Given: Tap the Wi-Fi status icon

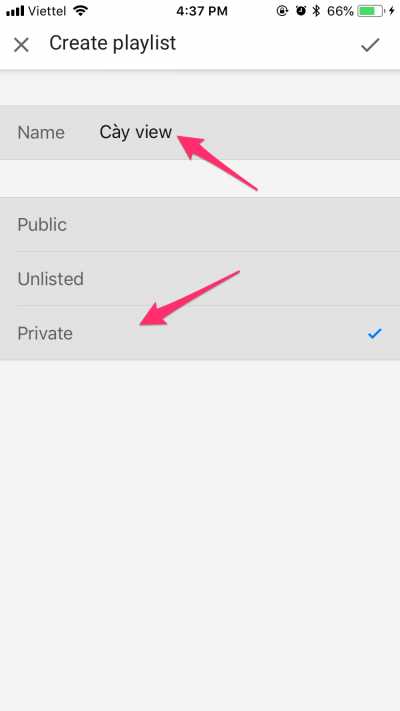Looking at the screenshot, I should click(80, 11).
